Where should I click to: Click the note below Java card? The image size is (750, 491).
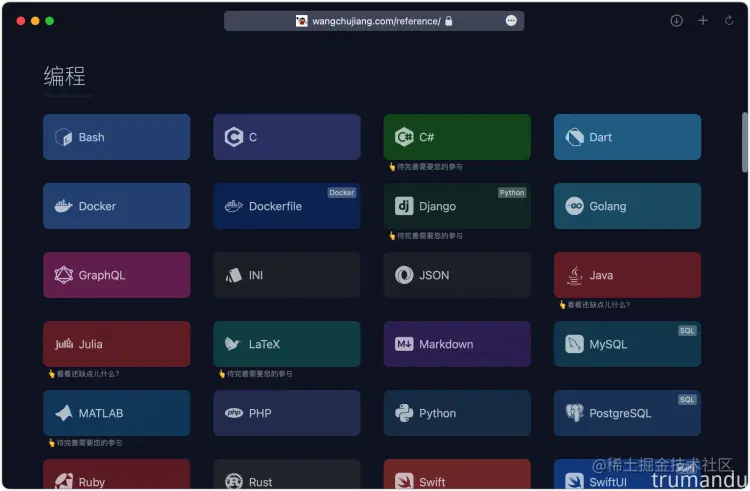[595, 305]
